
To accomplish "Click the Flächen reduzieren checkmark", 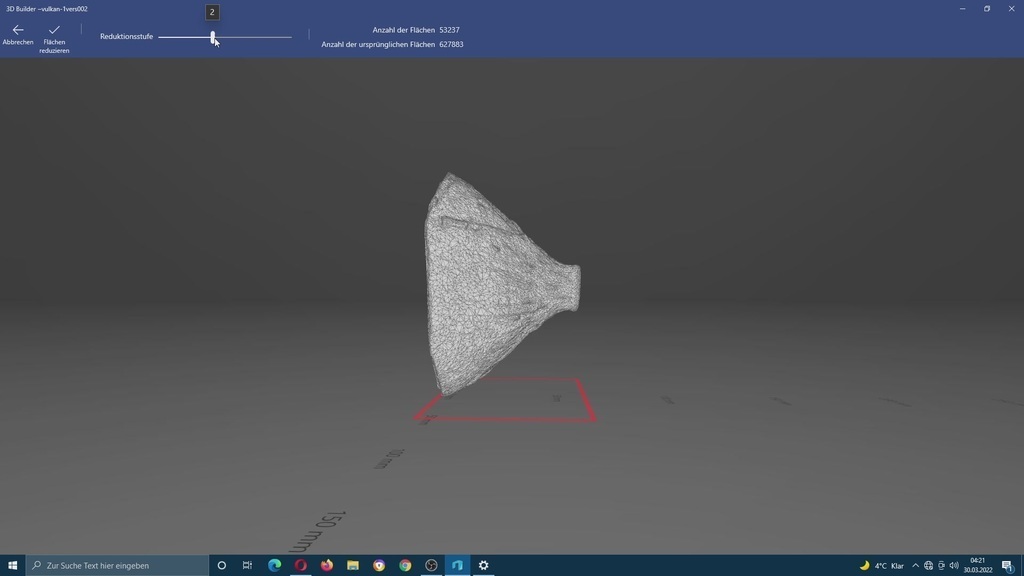I will [54, 29].
